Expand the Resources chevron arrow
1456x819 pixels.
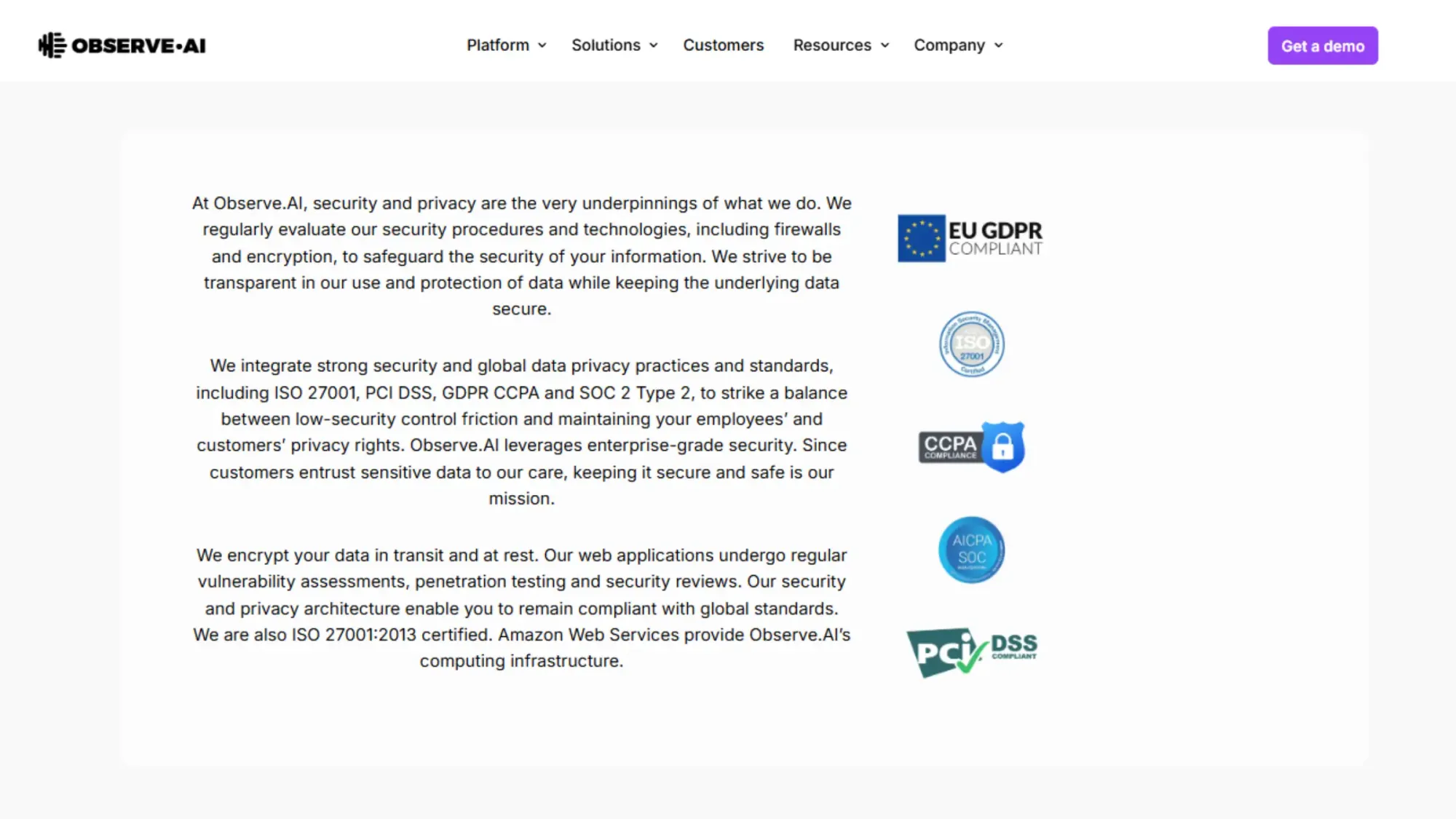click(x=885, y=45)
